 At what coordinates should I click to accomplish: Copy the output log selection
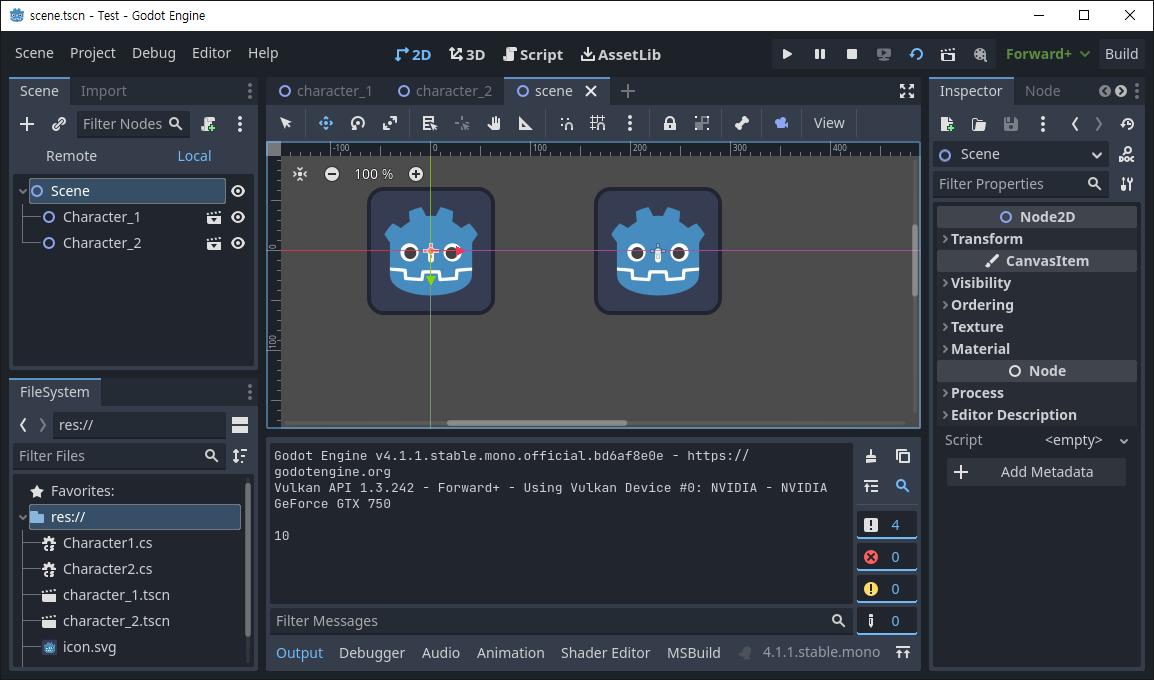(903, 456)
